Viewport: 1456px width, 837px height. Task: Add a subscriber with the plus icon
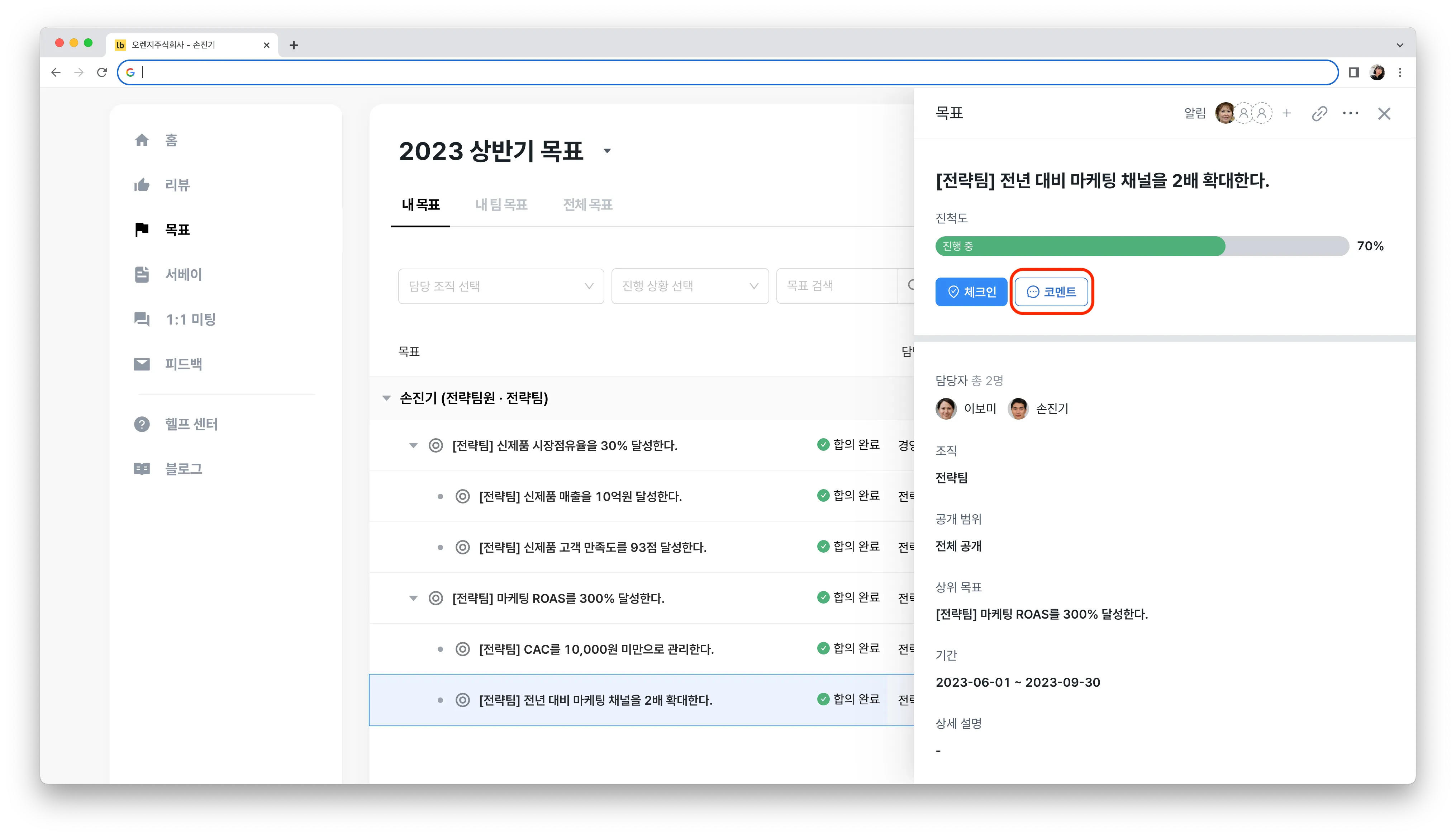(1286, 113)
